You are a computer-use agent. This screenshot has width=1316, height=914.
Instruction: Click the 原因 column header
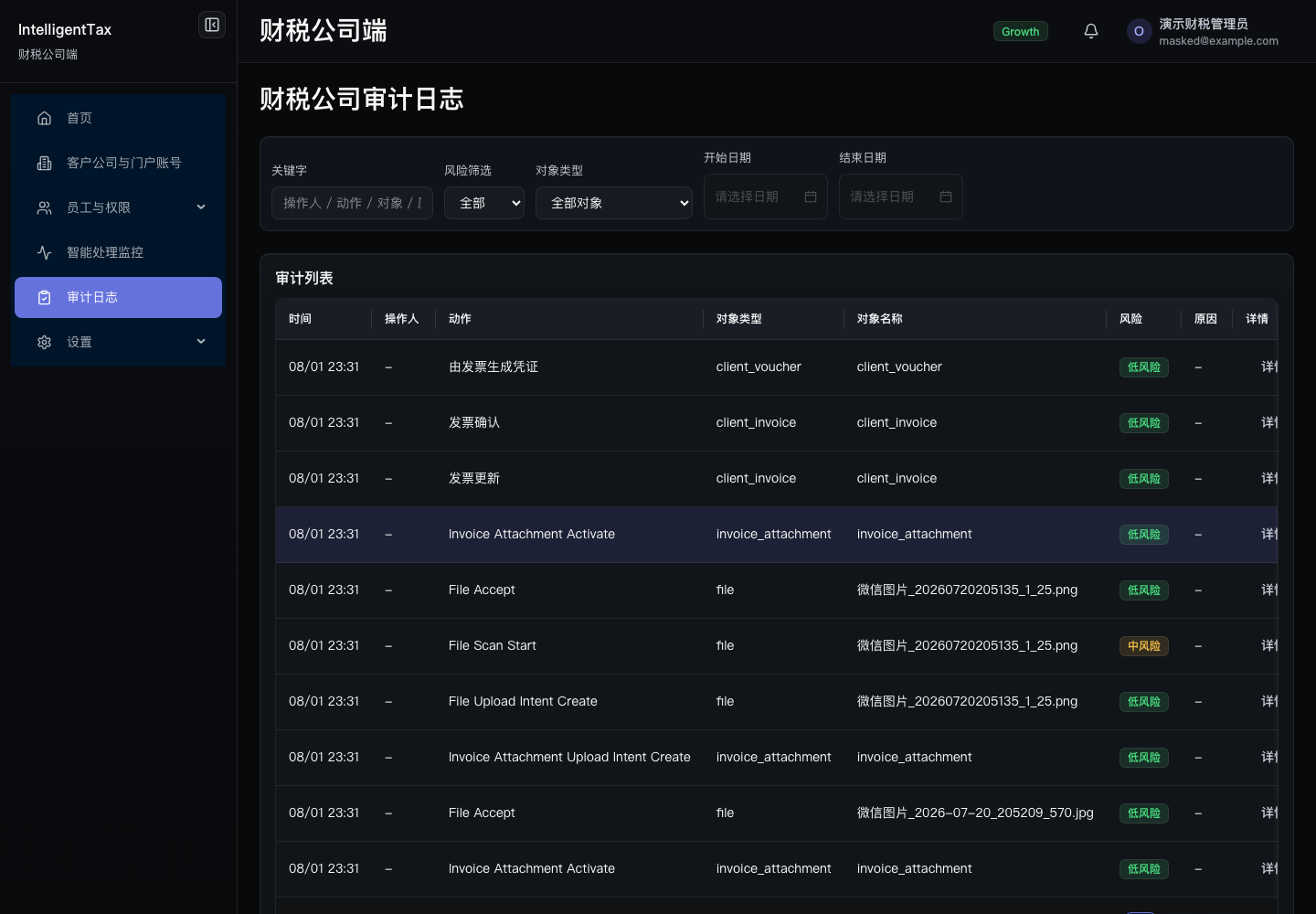pos(1205,319)
